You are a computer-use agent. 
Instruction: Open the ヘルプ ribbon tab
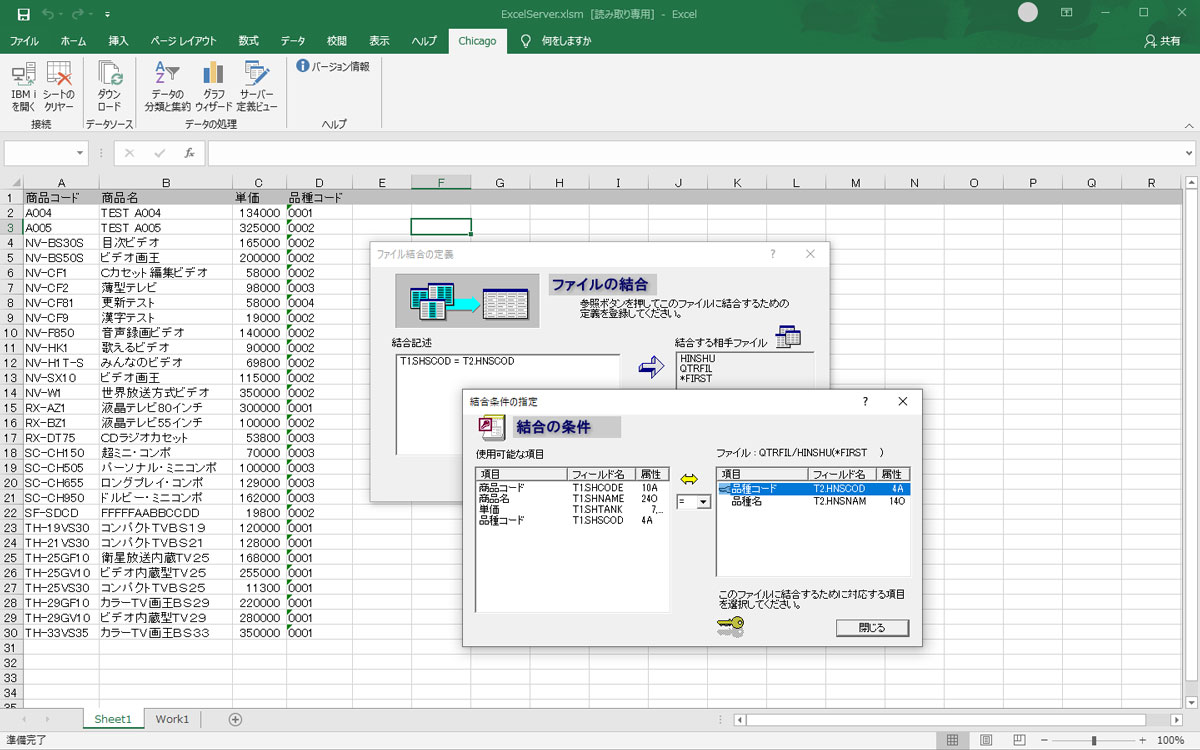tap(424, 41)
